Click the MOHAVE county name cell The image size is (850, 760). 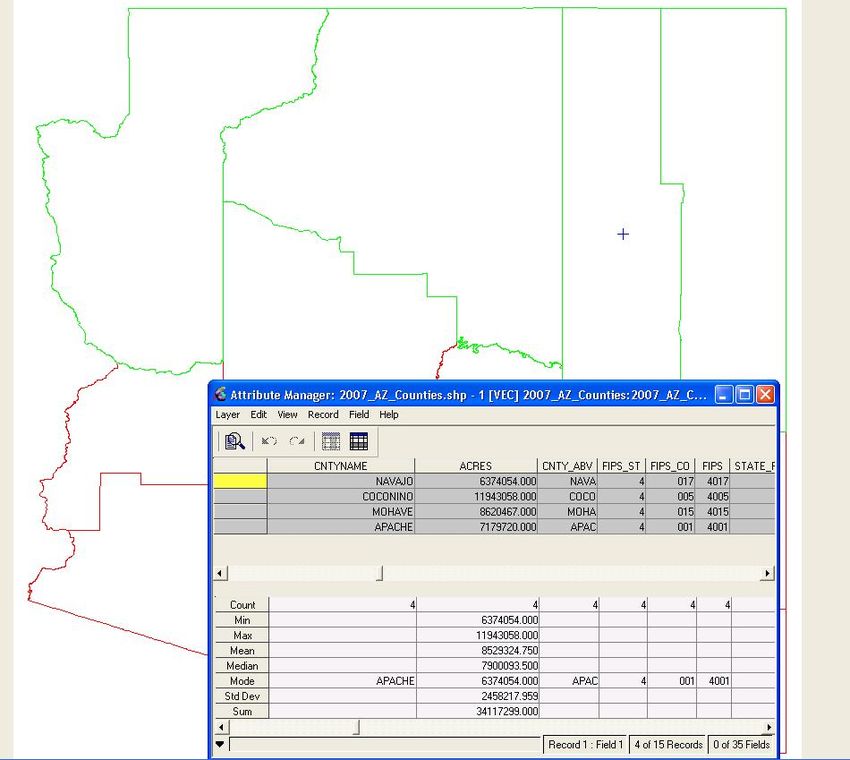(341, 511)
